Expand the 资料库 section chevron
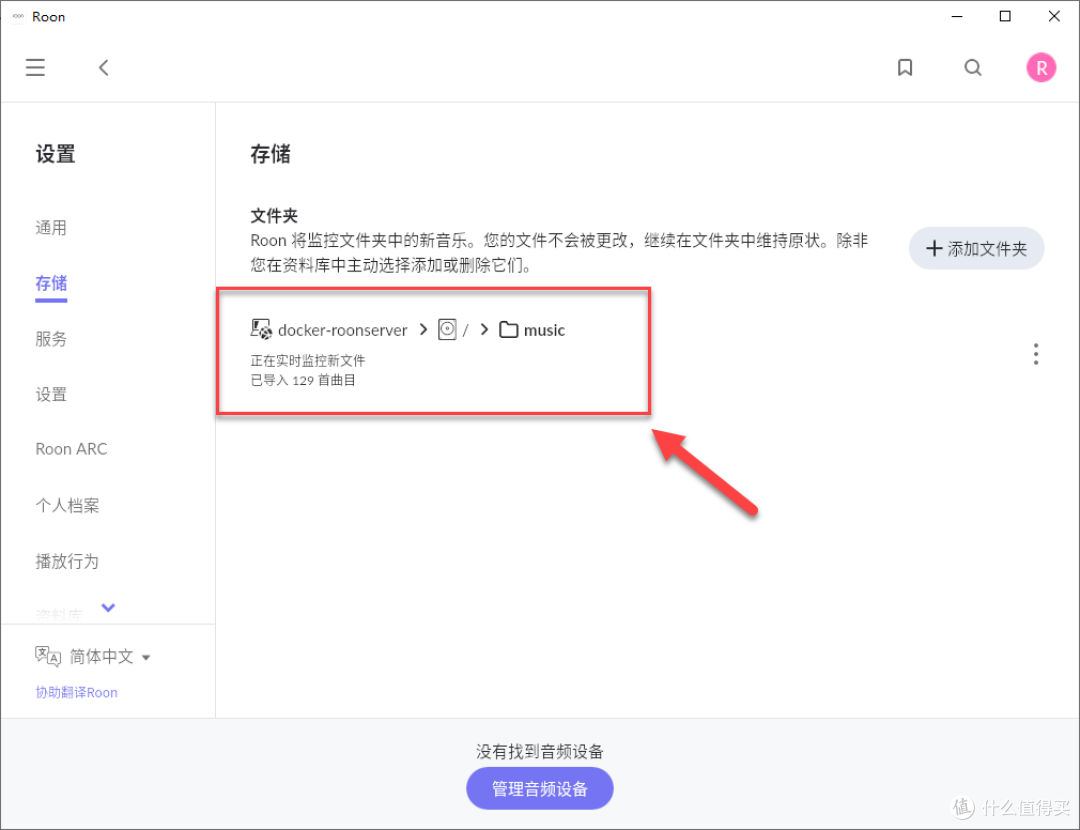The width and height of the screenshot is (1080, 830). [x=107, y=608]
